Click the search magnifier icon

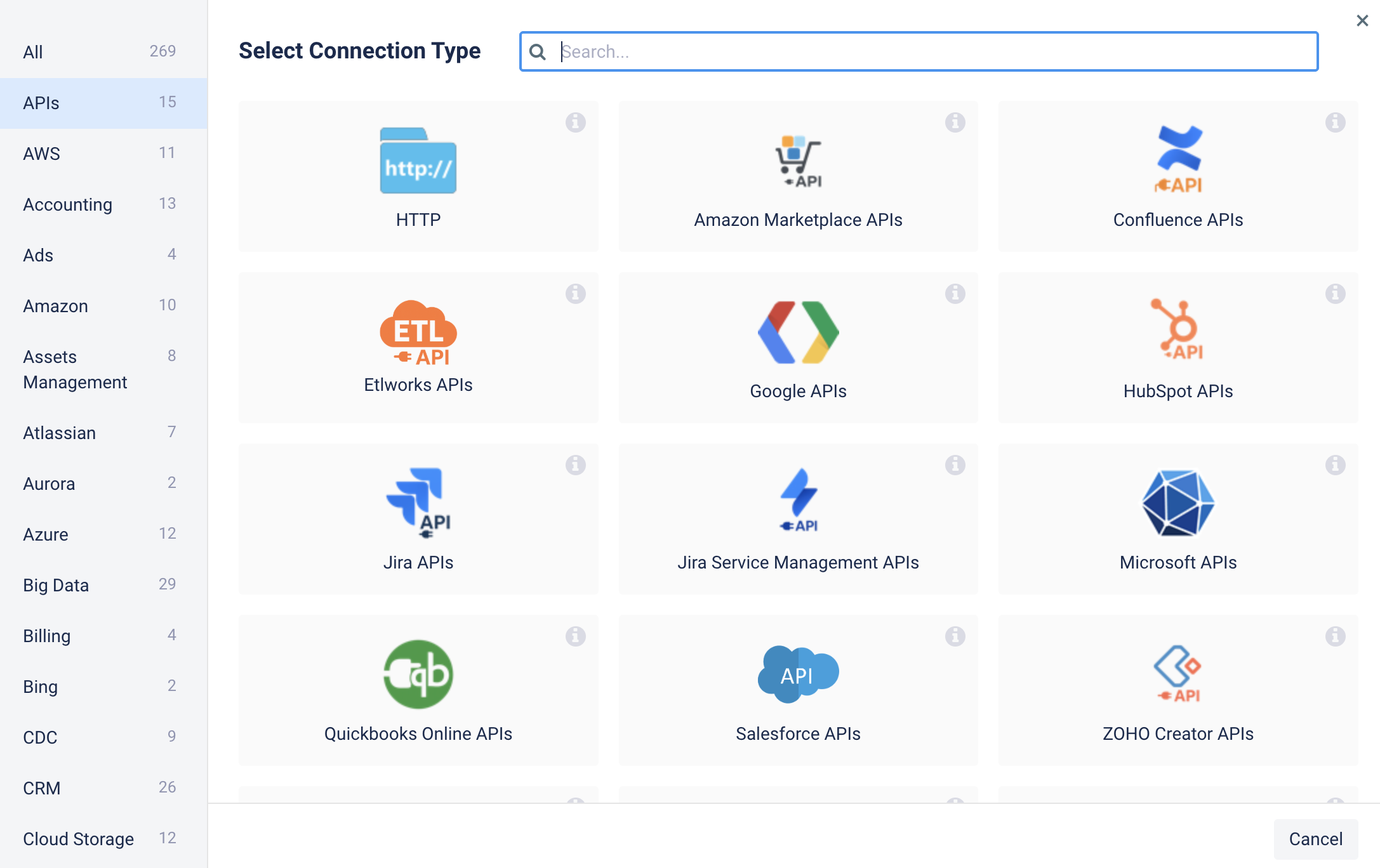pyautogui.click(x=537, y=52)
